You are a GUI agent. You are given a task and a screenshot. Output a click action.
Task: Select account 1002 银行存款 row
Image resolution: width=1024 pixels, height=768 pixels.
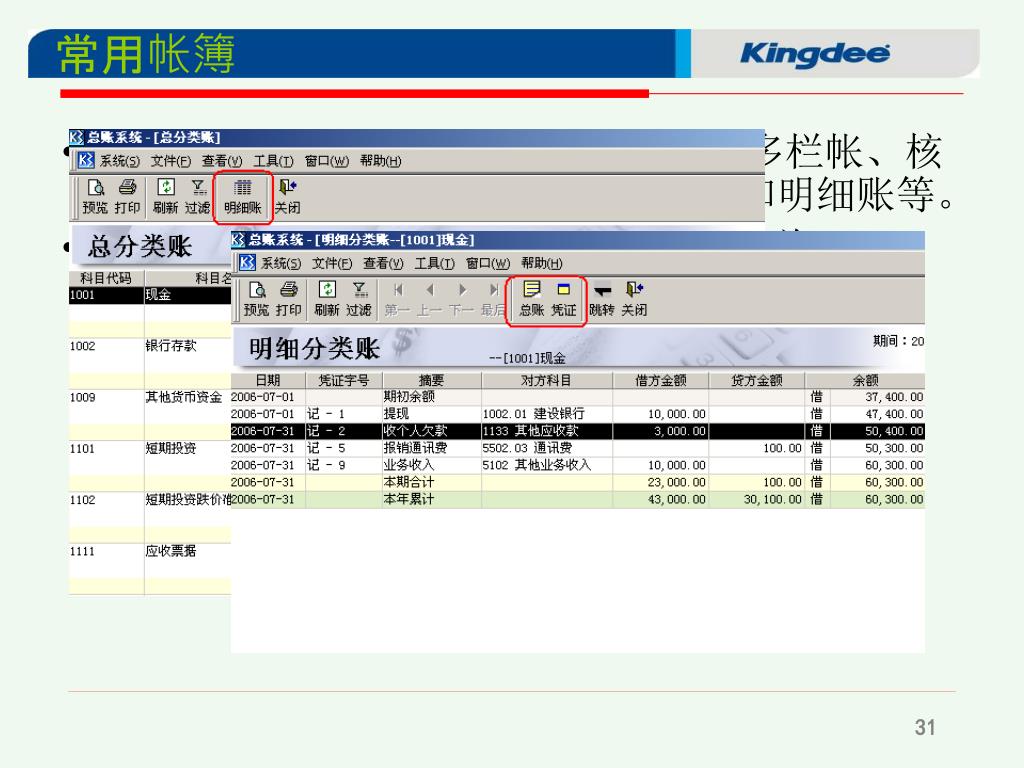[x=150, y=346]
